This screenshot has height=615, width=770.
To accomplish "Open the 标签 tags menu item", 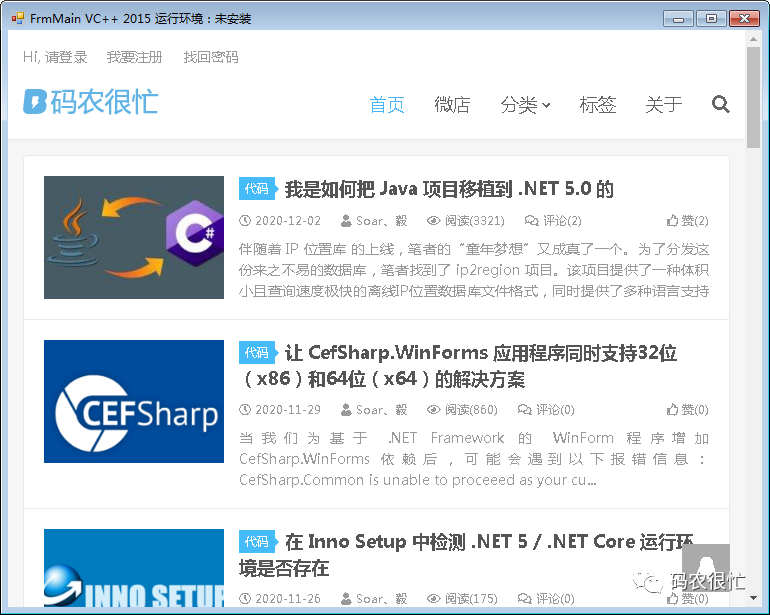I will (598, 105).
